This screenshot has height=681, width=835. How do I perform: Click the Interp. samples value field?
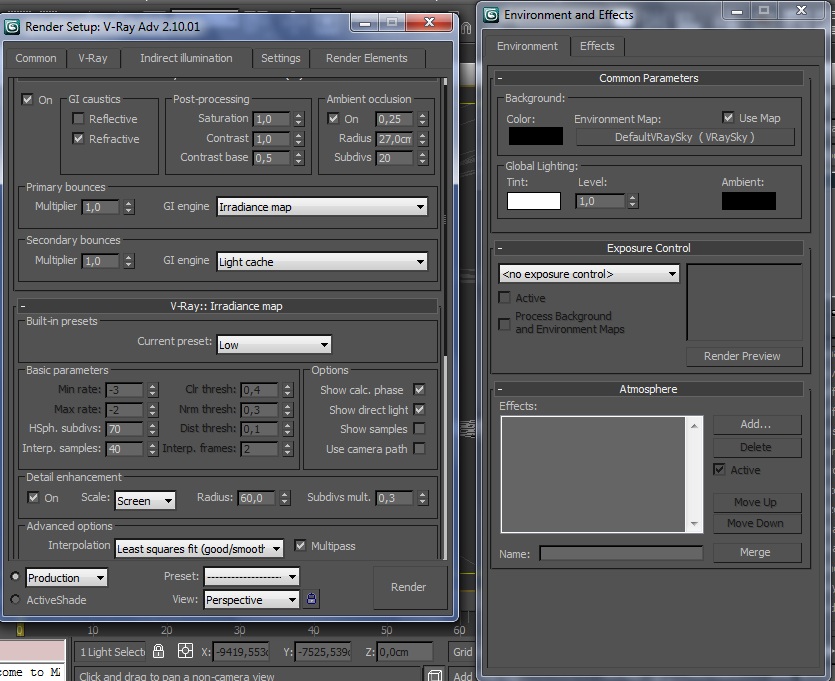click(125, 449)
